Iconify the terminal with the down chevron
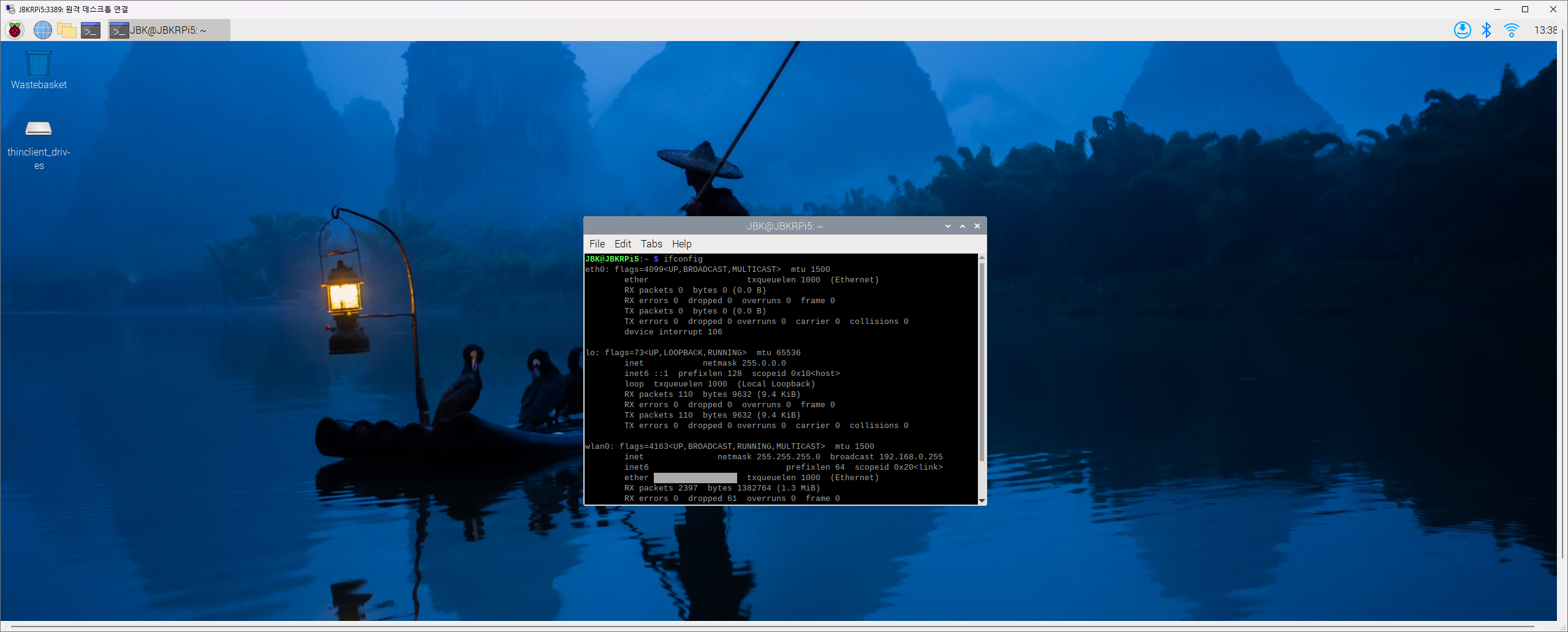1568x632 pixels. (x=947, y=226)
